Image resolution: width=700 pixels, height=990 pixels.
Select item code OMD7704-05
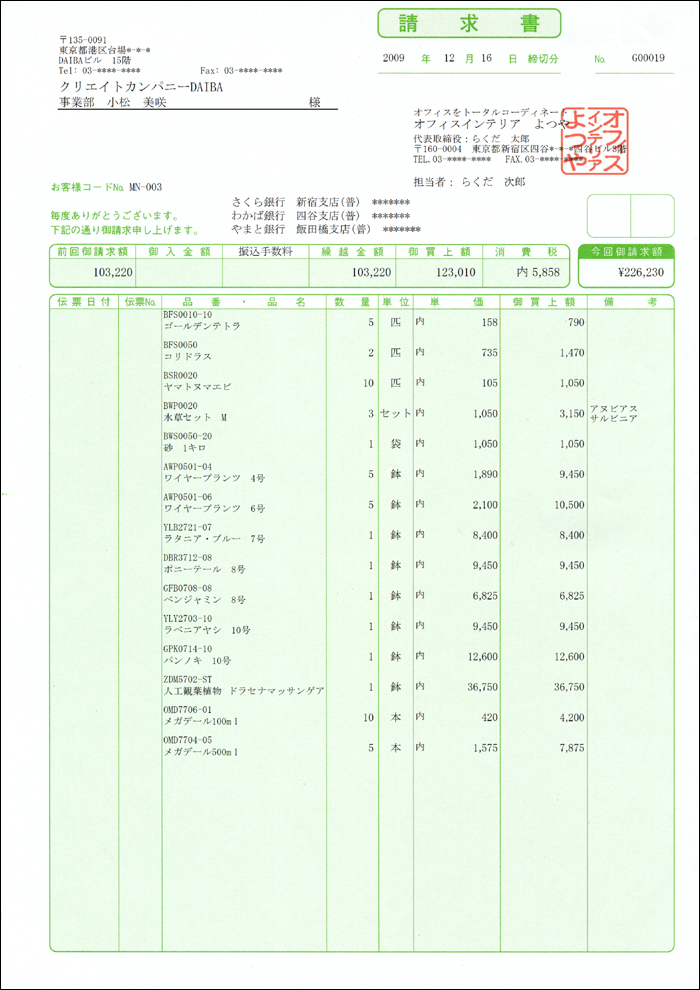pos(187,740)
